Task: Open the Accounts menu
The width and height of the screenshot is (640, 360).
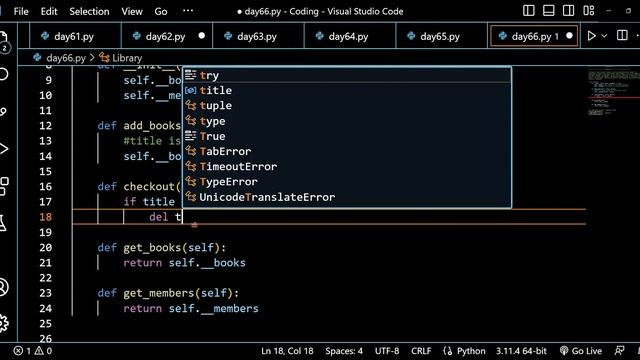Action: (x=3, y=287)
